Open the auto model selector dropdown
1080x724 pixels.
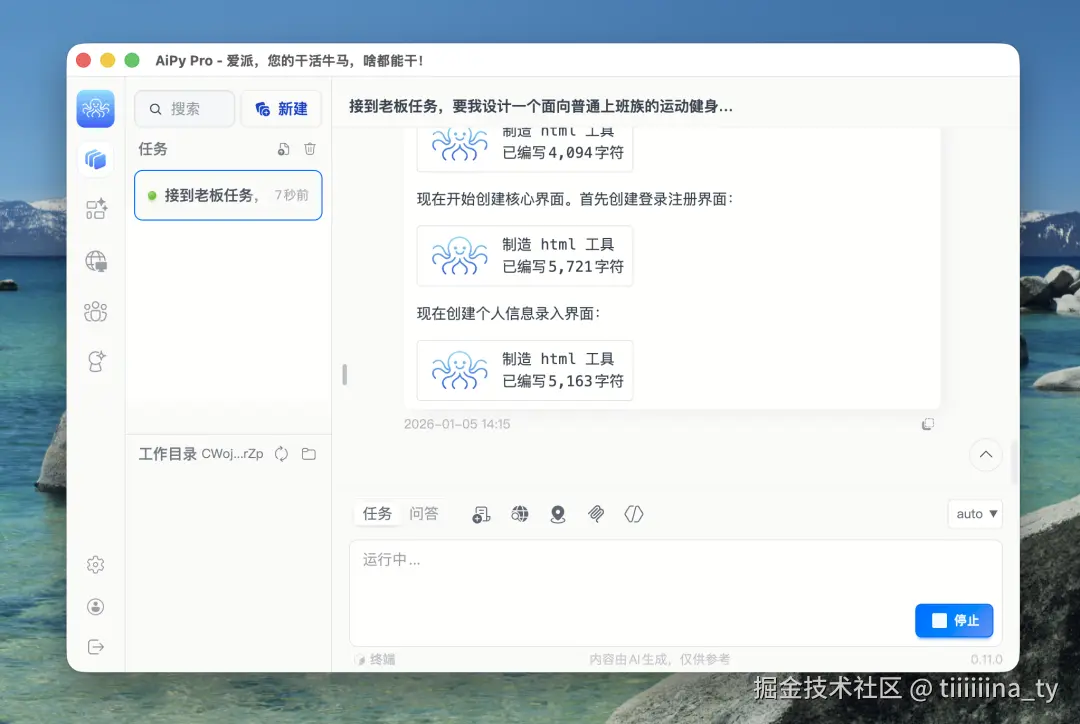[974, 513]
